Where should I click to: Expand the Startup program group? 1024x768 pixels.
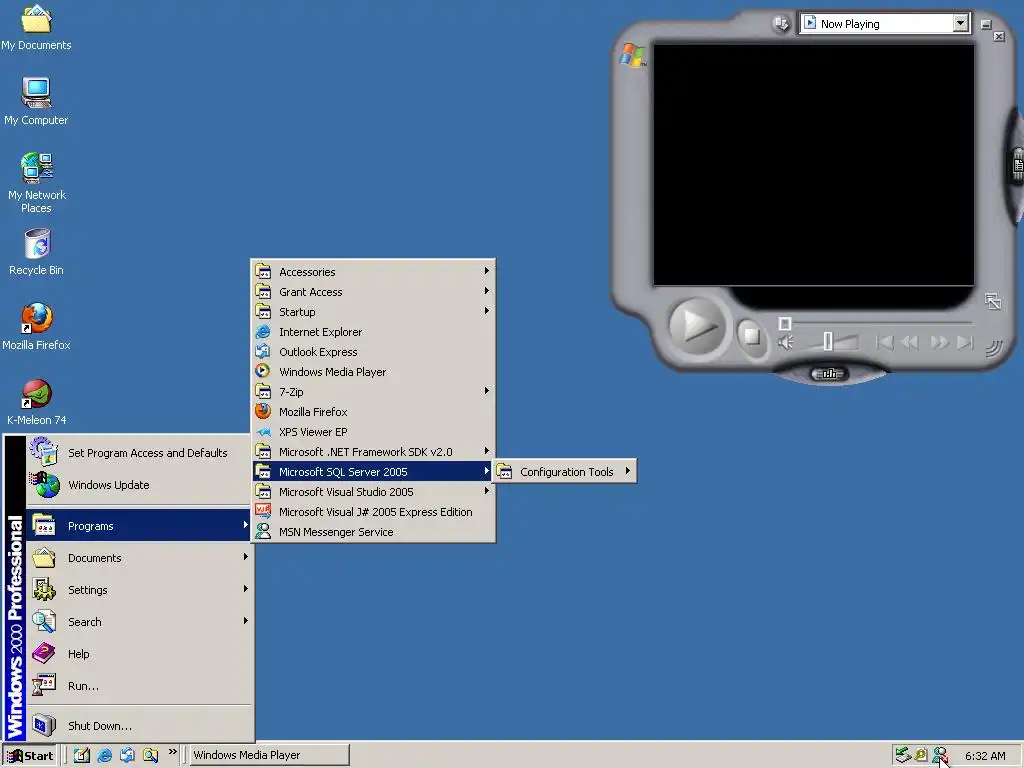373,312
